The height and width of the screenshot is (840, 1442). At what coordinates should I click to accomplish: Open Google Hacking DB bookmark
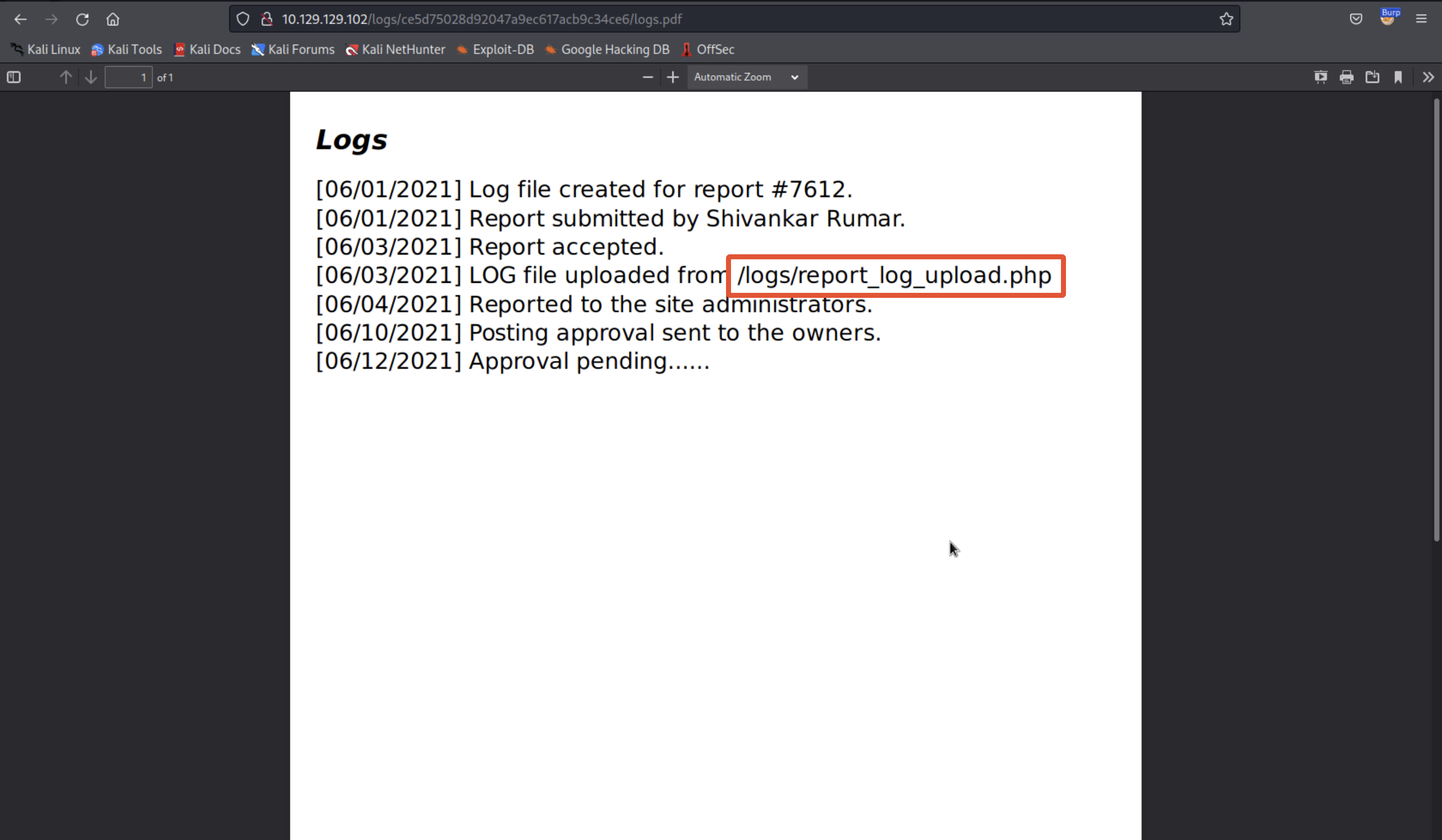pyautogui.click(x=607, y=50)
